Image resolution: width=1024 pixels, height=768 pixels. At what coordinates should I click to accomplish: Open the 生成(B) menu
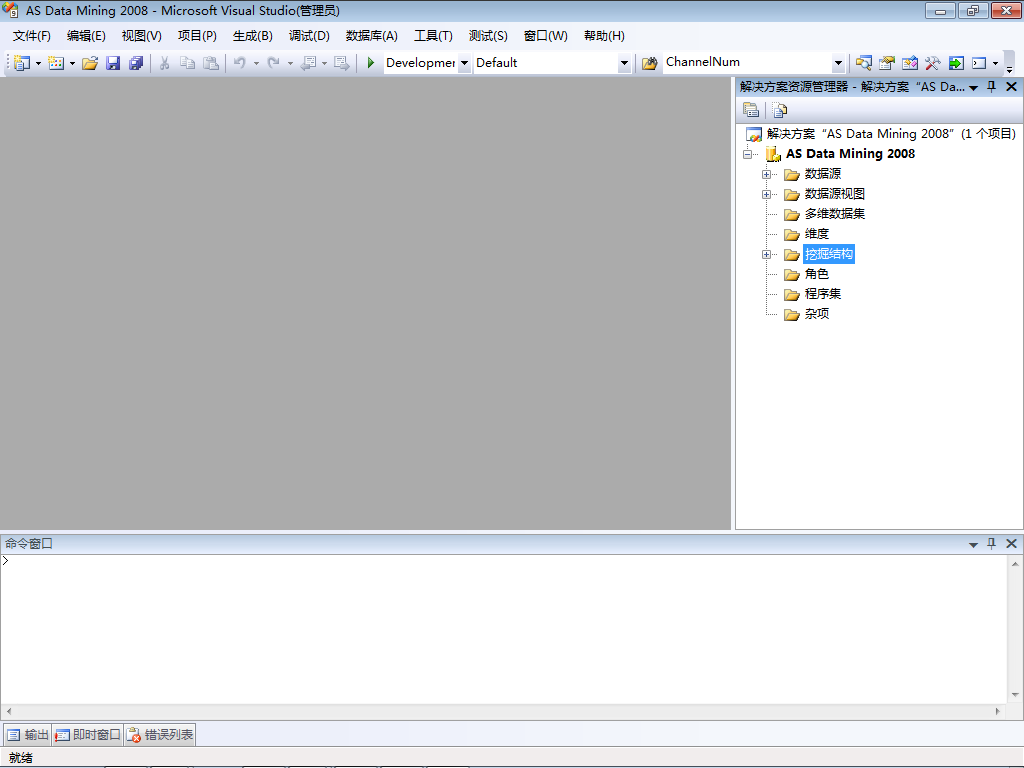pos(253,36)
